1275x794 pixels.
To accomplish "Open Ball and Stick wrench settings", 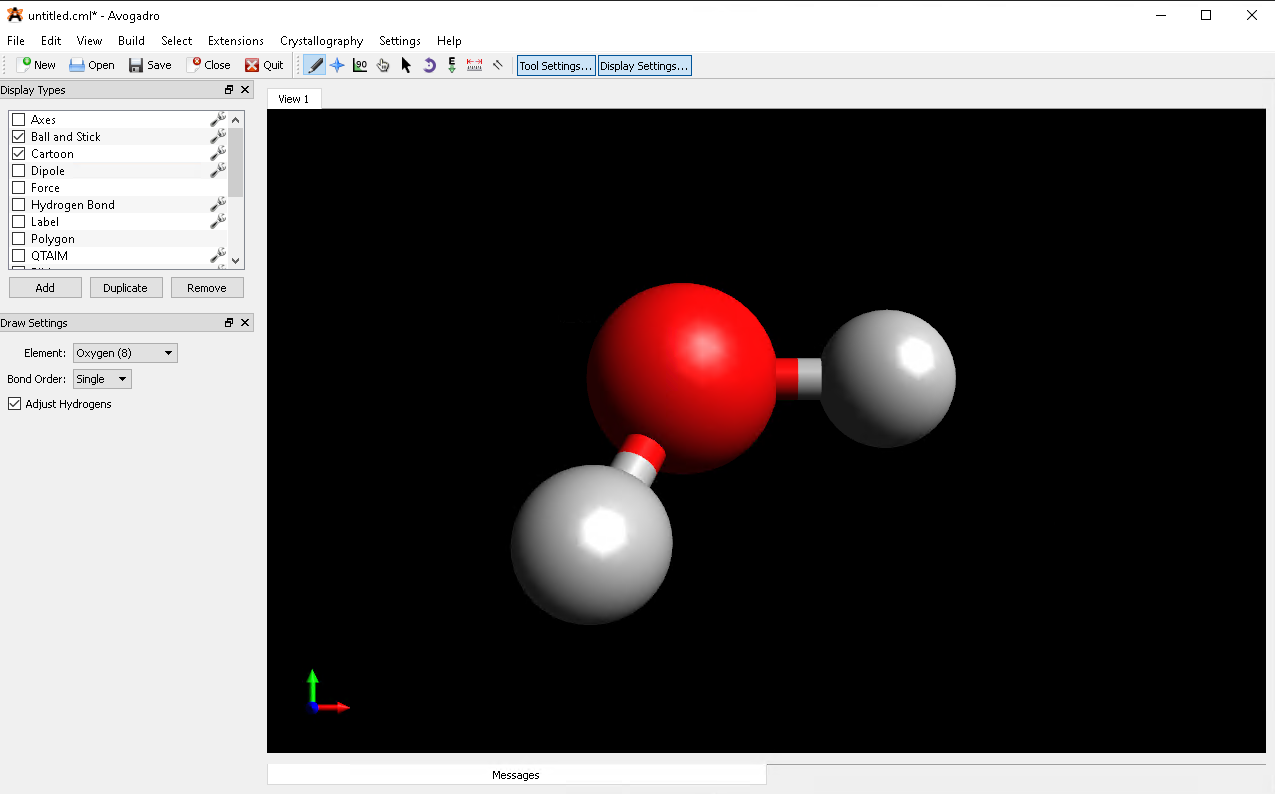I will 217,136.
